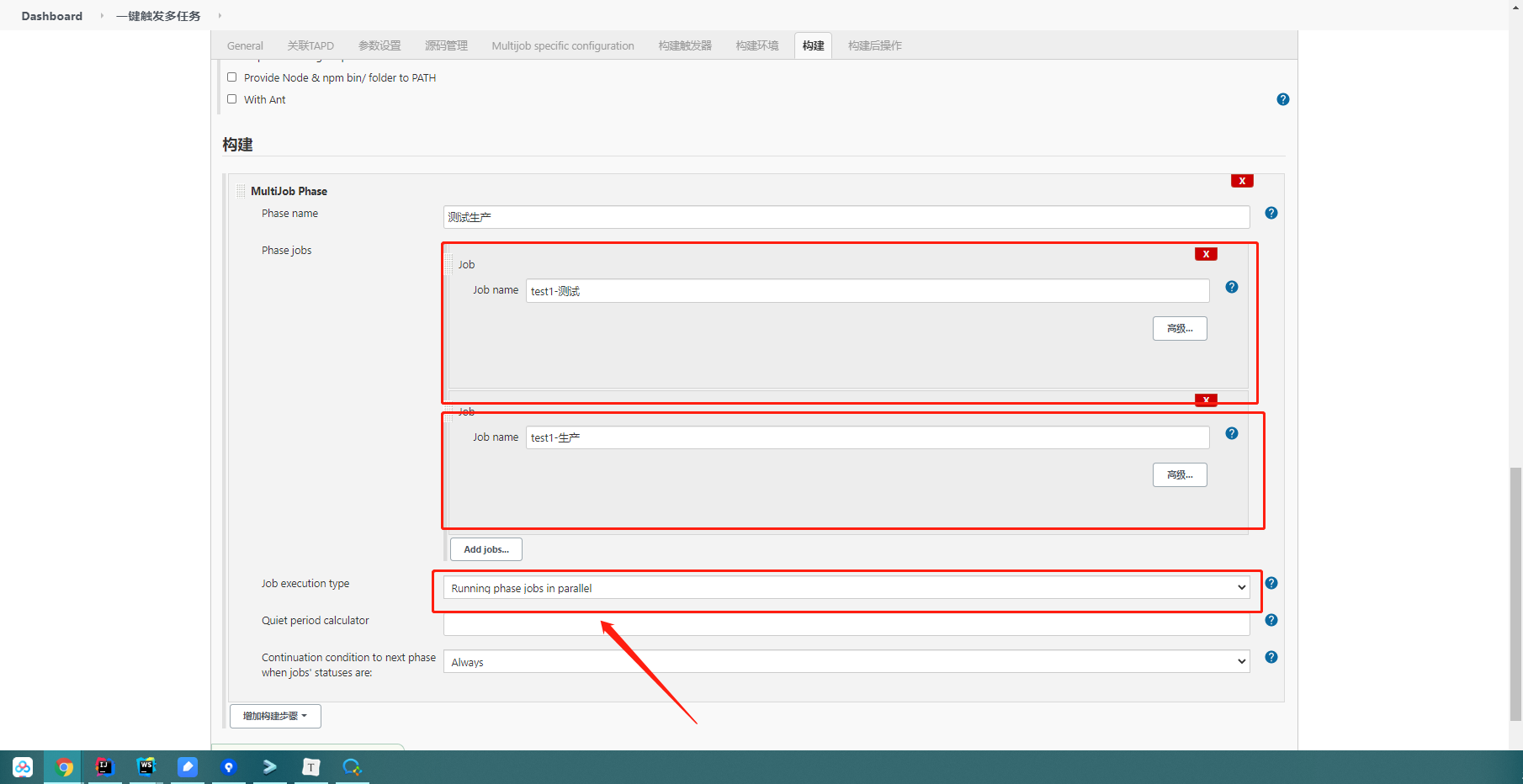Expand breadcrumb arrow after Dashboard
This screenshot has height=784, width=1523.
(x=102, y=15)
